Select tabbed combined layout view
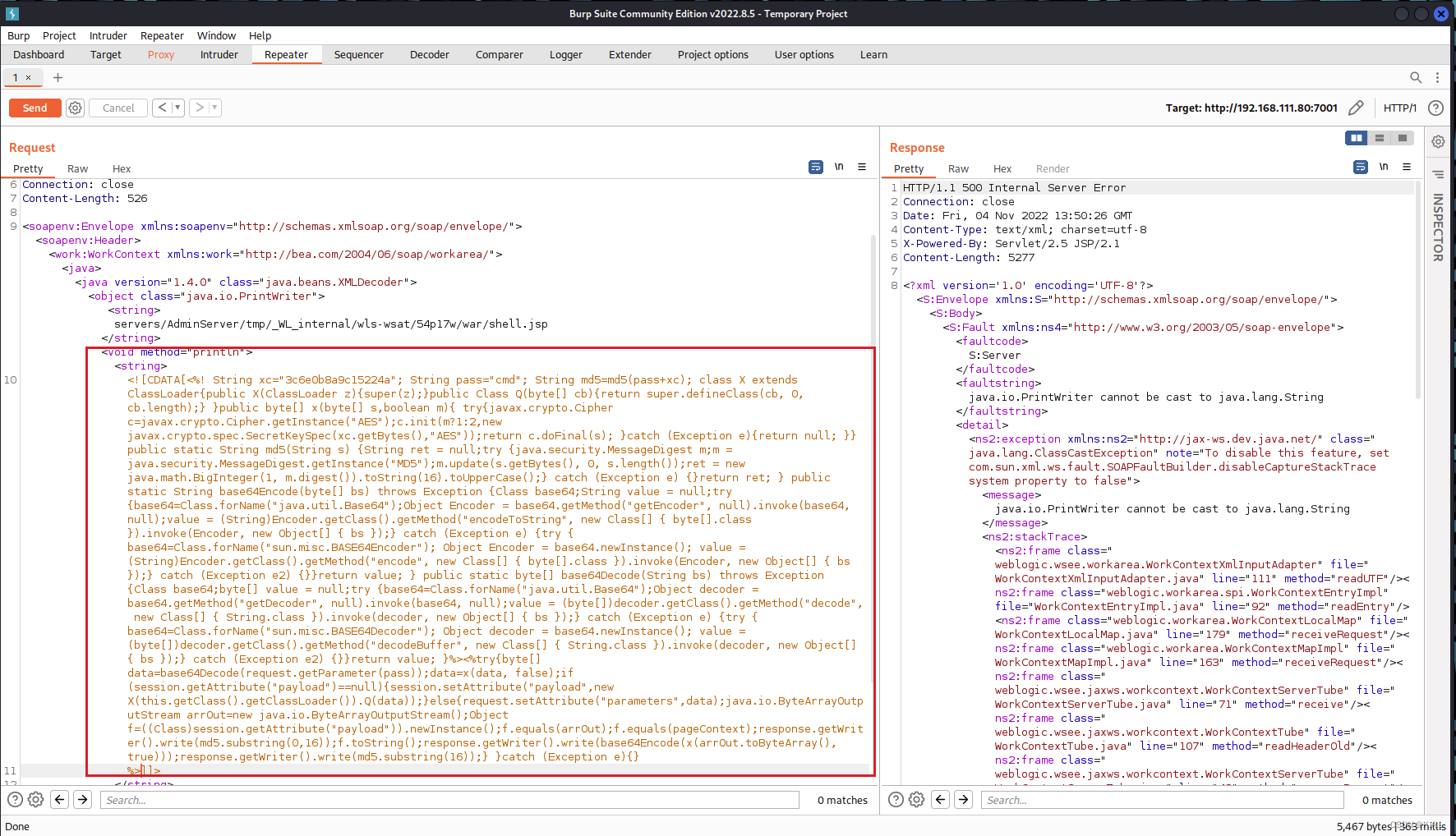Screen dimensions: 1456x836 point(1403,138)
